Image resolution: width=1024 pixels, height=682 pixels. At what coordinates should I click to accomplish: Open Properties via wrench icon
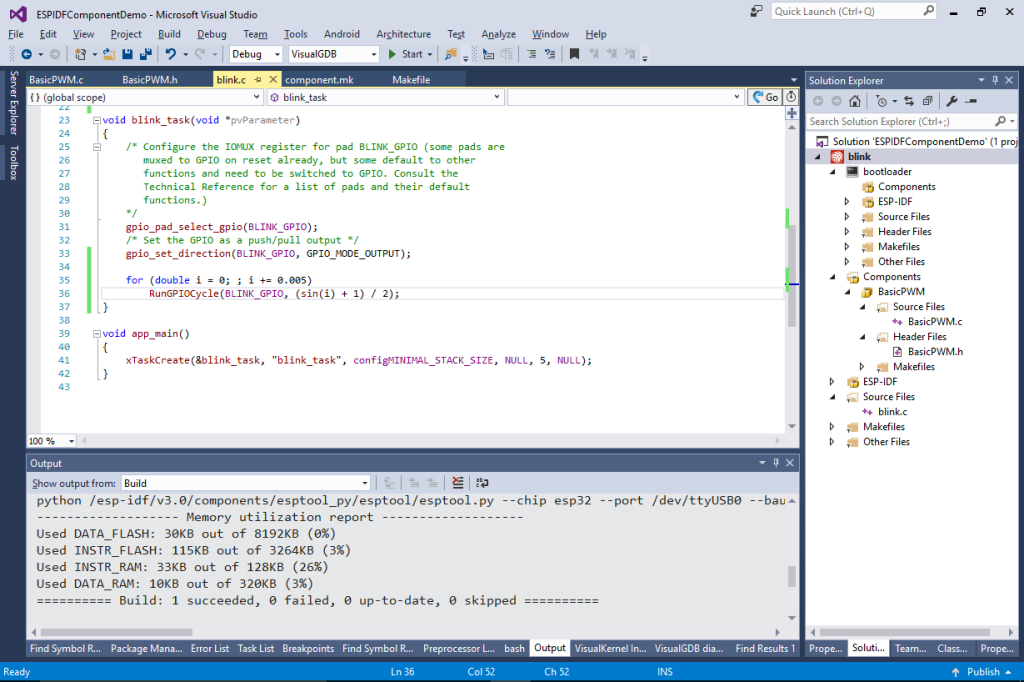pyautogui.click(x=952, y=101)
